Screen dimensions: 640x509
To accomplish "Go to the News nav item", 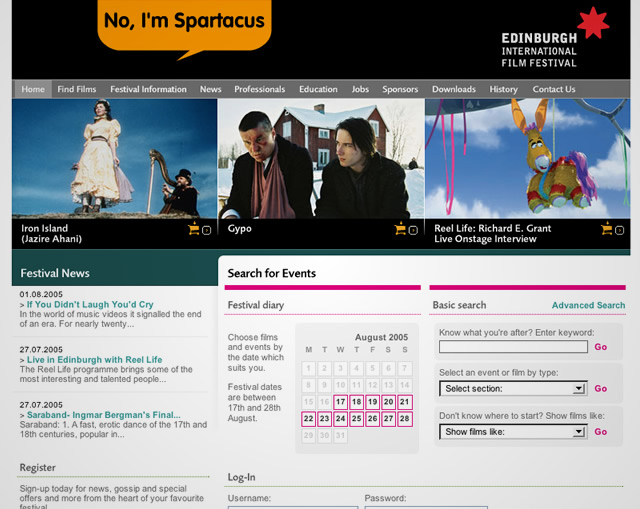I will [210, 89].
